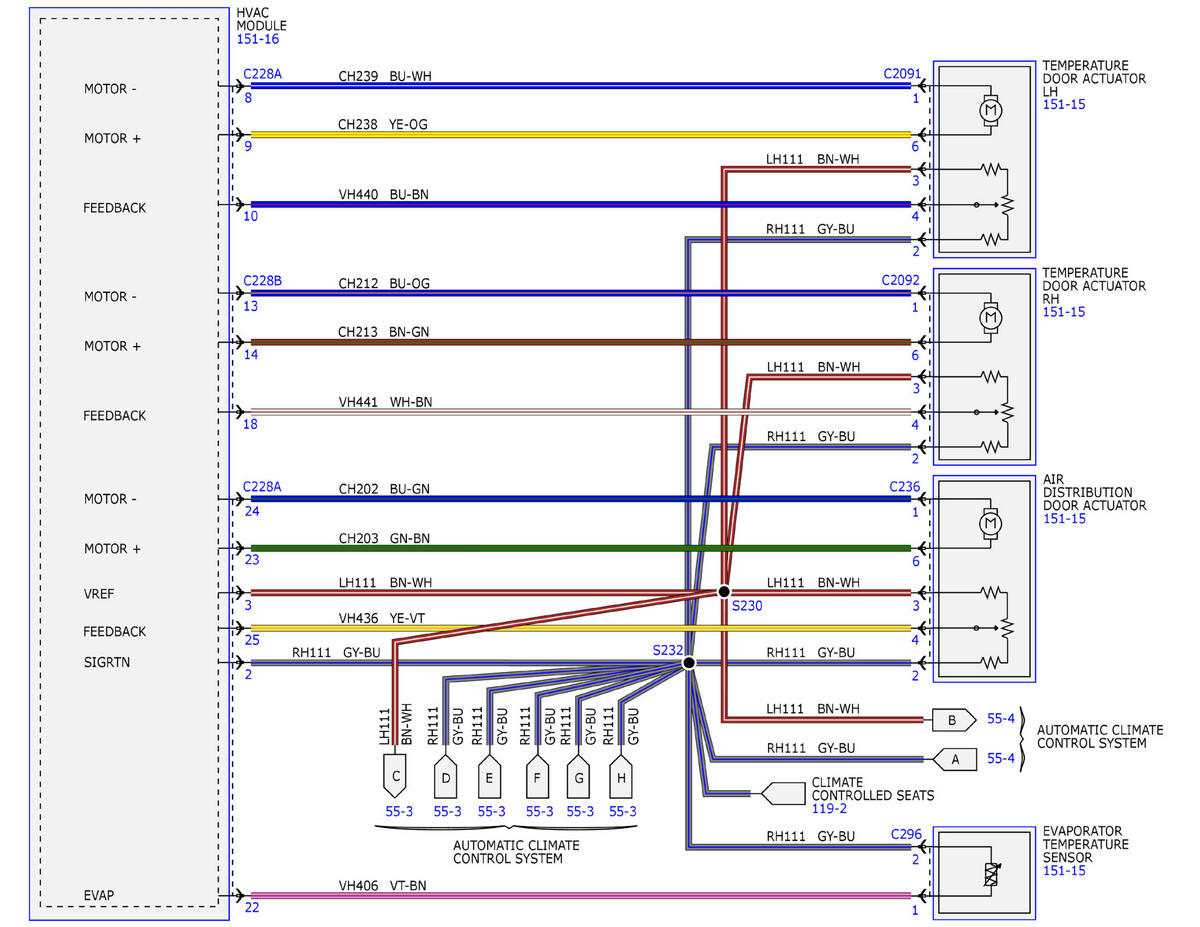
Task: Select the SIGRTN pin label
Action: [107, 663]
